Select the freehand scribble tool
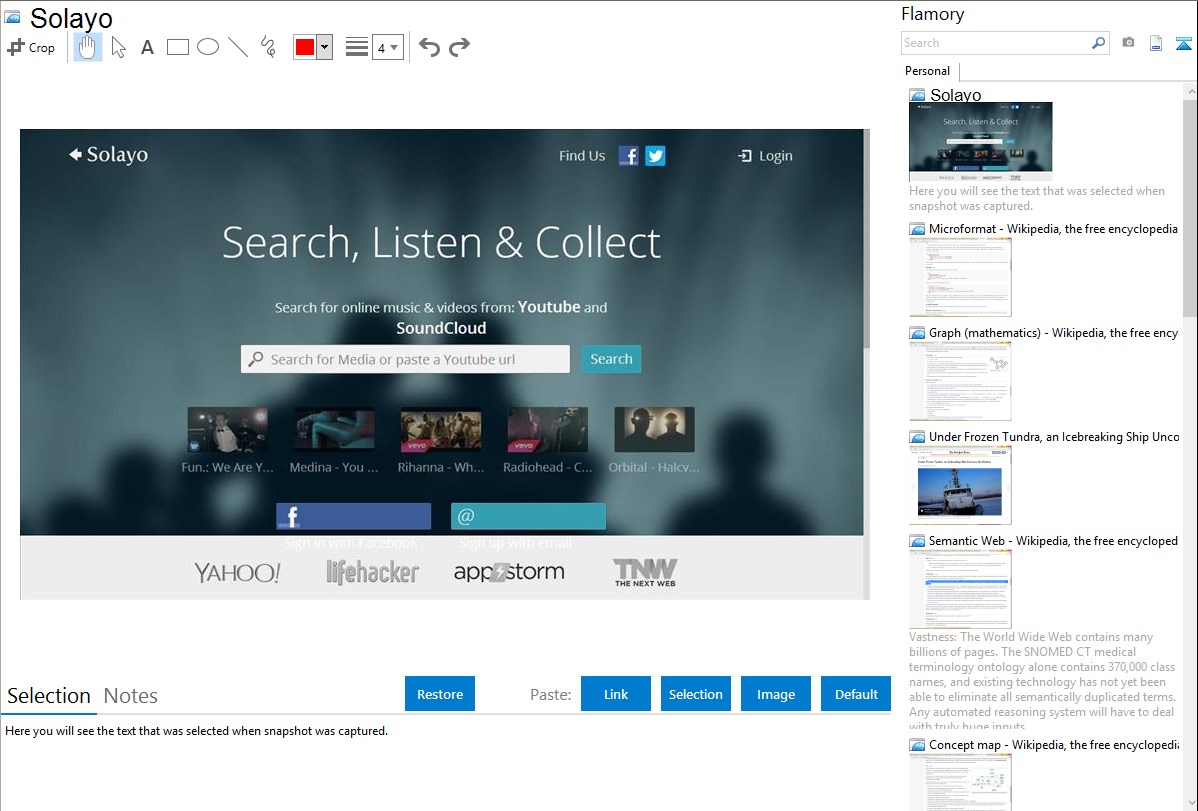This screenshot has height=811, width=1198. 268,47
